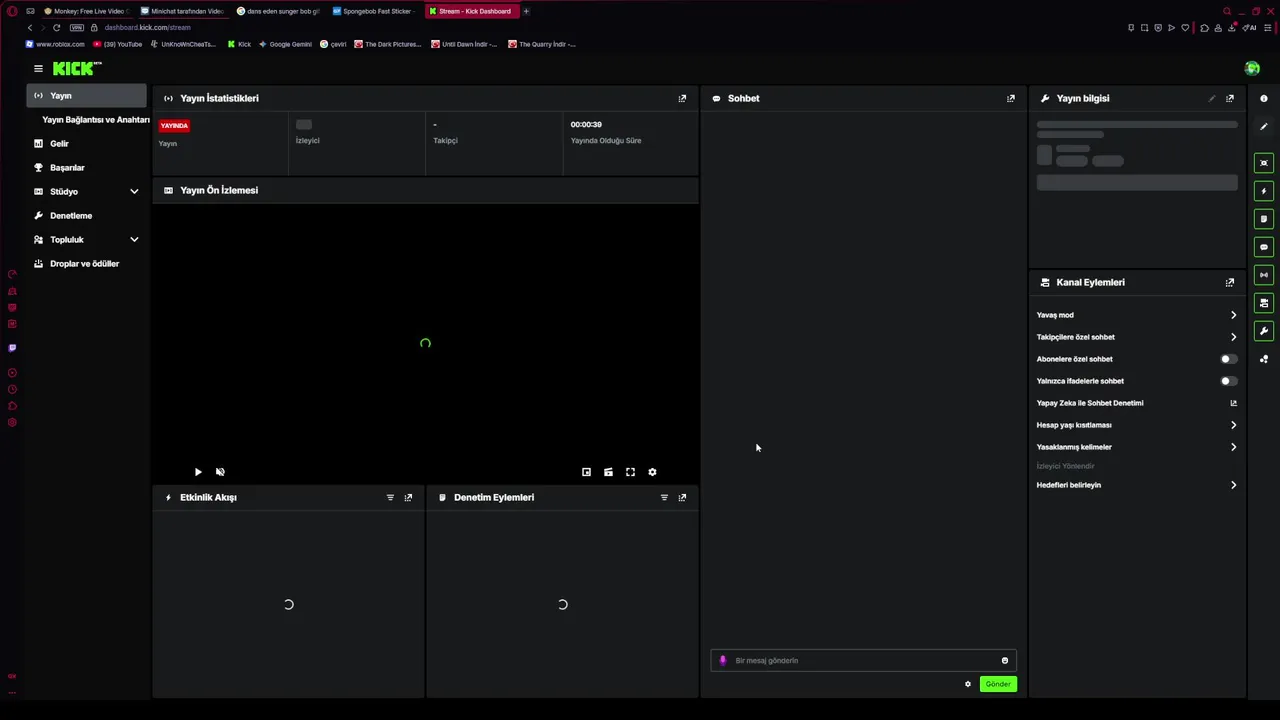Pop out the Yayın İstatistikleri panel
The width and height of the screenshot is (1280, 720).
click(x=682, y=98)
